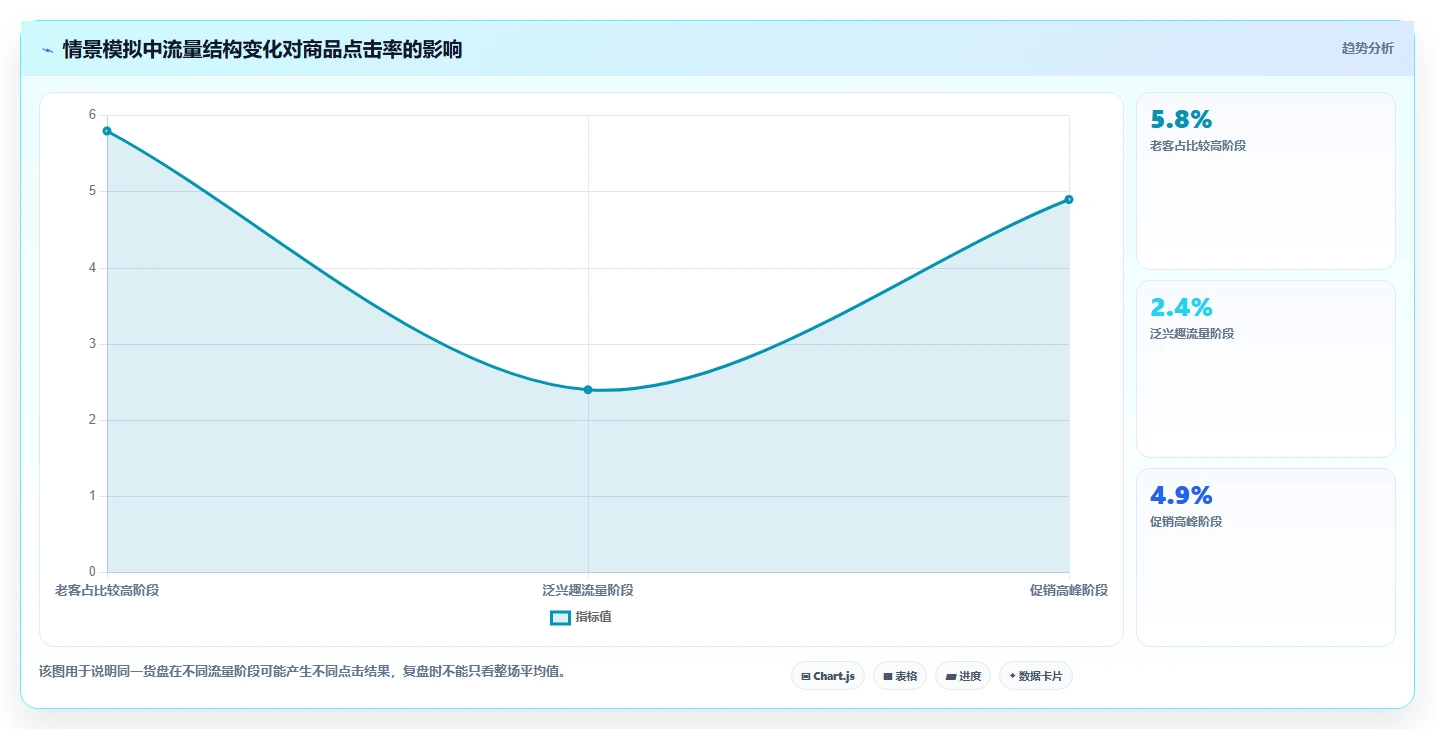Screen dimensions: 1435x729
Task: Click the sparkle icon inside the 数据卡片 tag
Action: coord(1013,676)
